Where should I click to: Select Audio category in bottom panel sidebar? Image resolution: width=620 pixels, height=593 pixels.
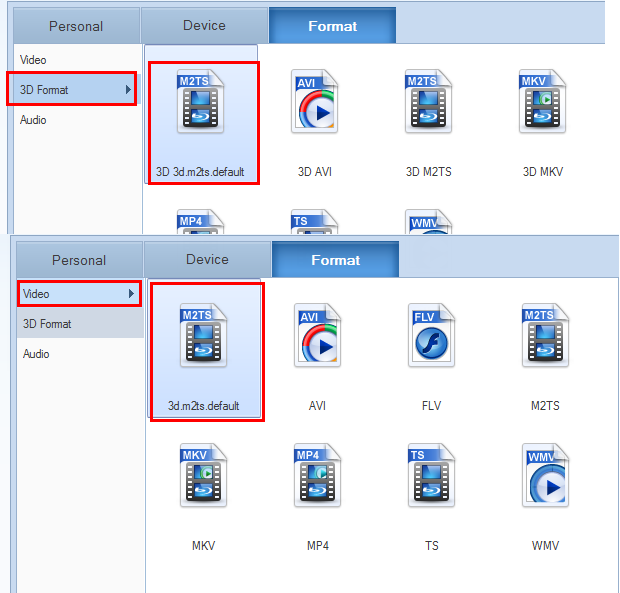click(x=80, y=354)
